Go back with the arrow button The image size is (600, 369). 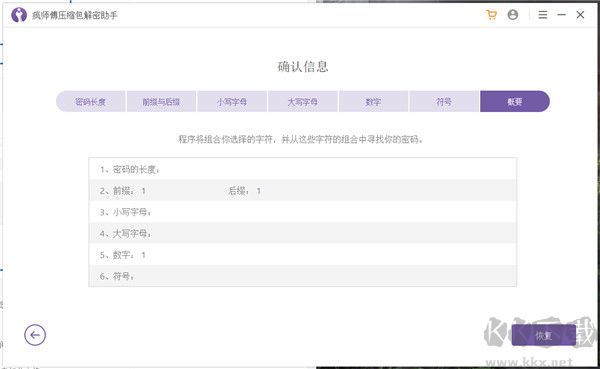coord(35,335)
